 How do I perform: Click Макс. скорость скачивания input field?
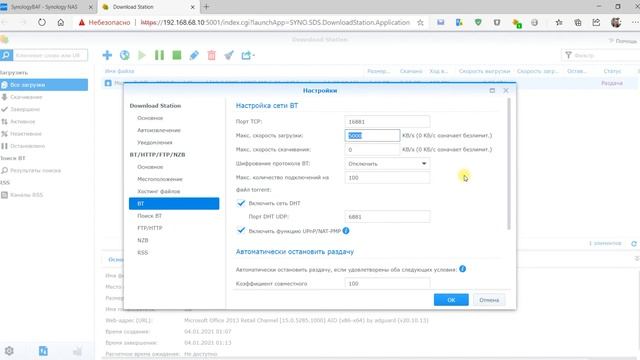372,149
